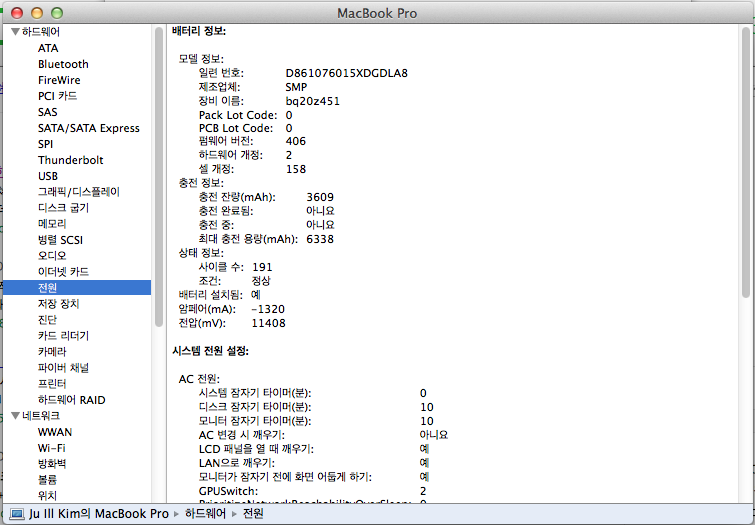Screen dimensions: 755x525
Task: Select 저장 장치 in the sidebar
Action: (58, 304)
